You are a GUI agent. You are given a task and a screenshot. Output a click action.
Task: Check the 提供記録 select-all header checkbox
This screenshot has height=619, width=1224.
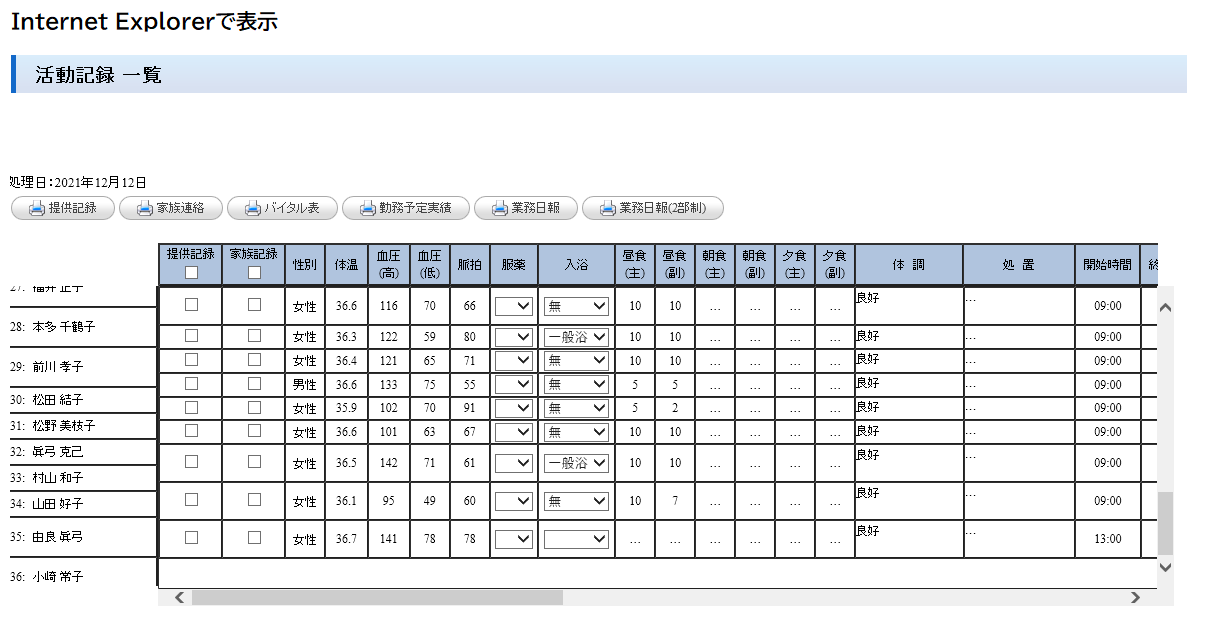tap(191, 272)
